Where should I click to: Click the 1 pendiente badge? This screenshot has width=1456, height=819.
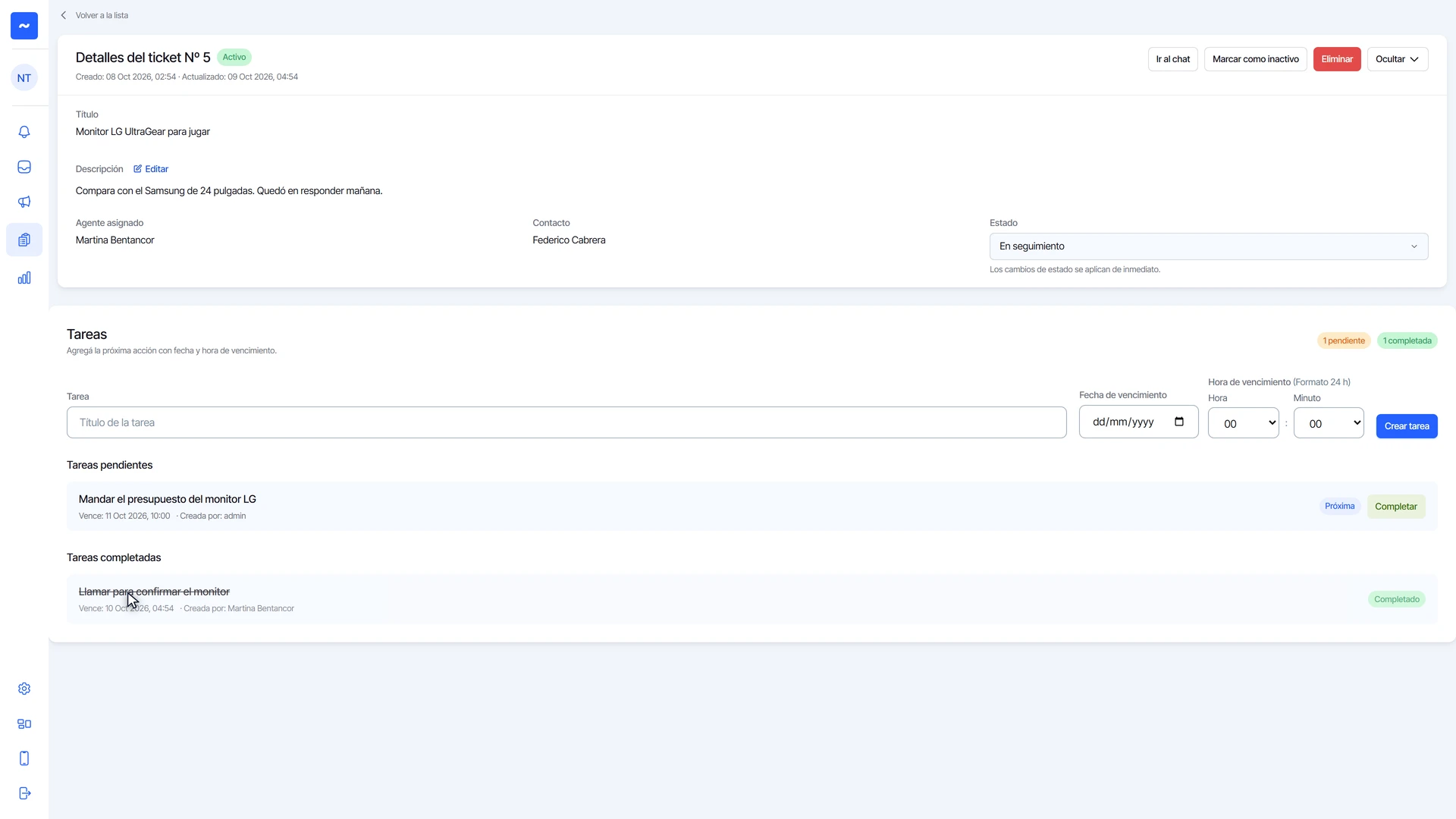point(1344,340)
